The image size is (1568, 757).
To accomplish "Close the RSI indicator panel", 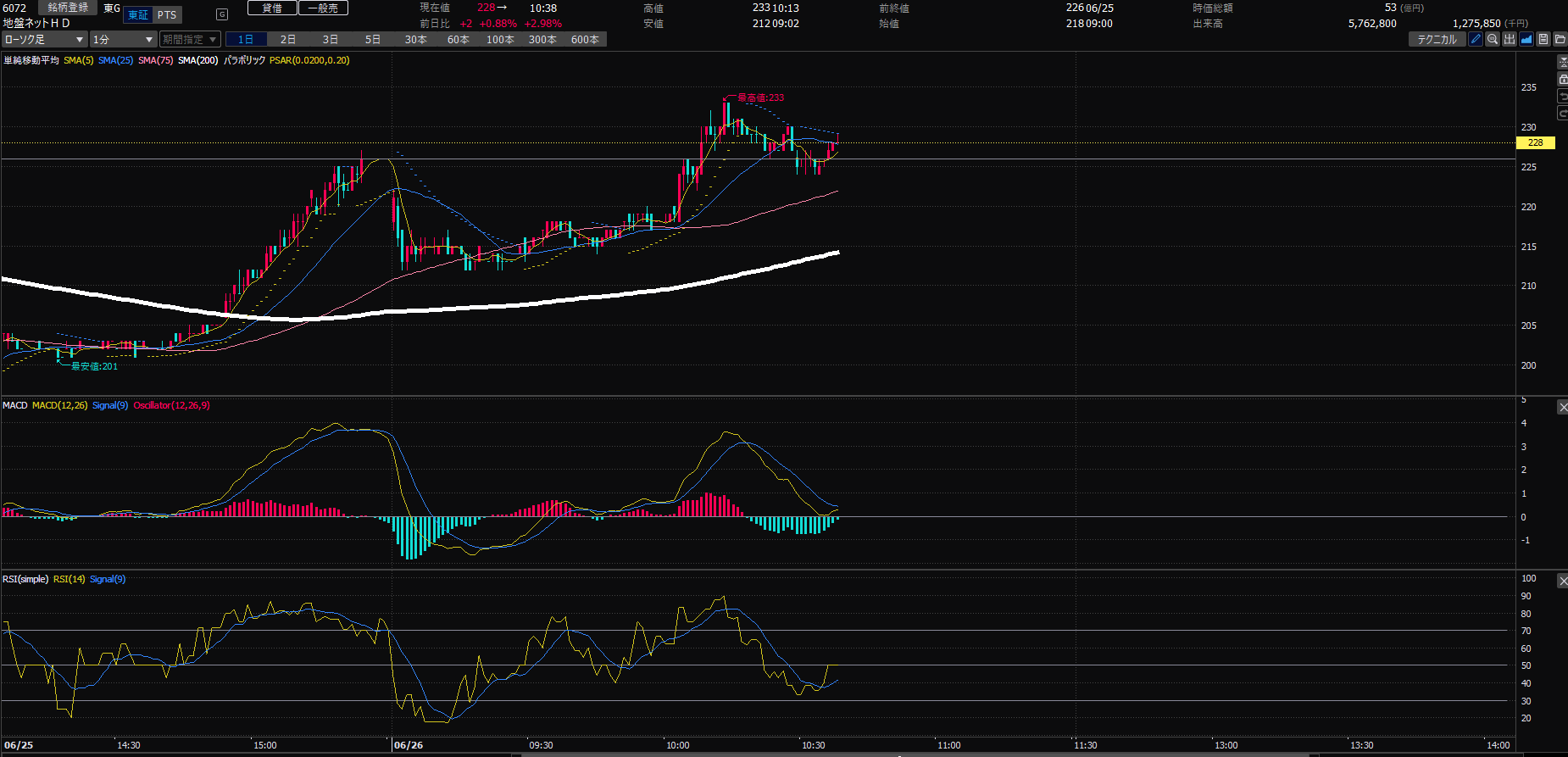I will [x=1563, y=581].
